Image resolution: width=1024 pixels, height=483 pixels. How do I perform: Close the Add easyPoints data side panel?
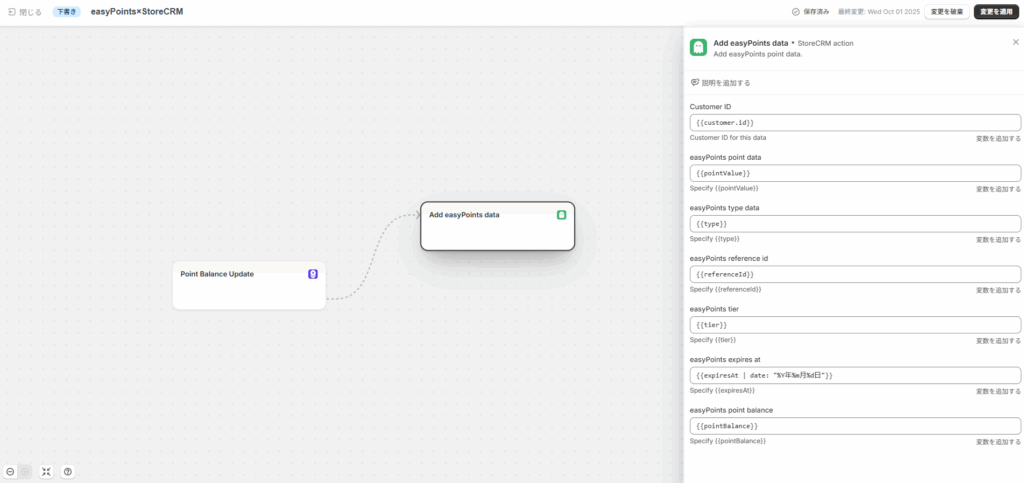pyautogui.click(x=1015, y=42)
